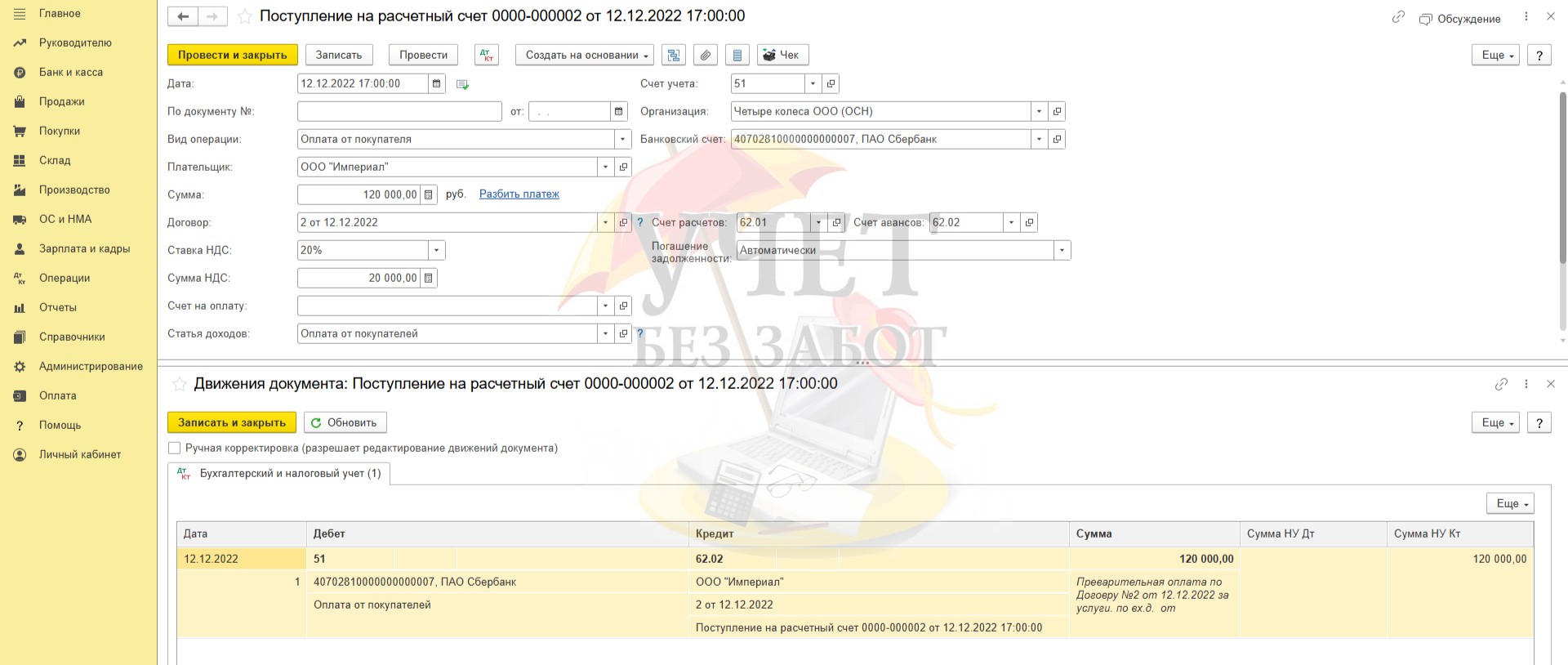This screenshot has height=665, width=1568.
Task: Expand the Вид операции dropdown
Action: (x=623, y=139)
